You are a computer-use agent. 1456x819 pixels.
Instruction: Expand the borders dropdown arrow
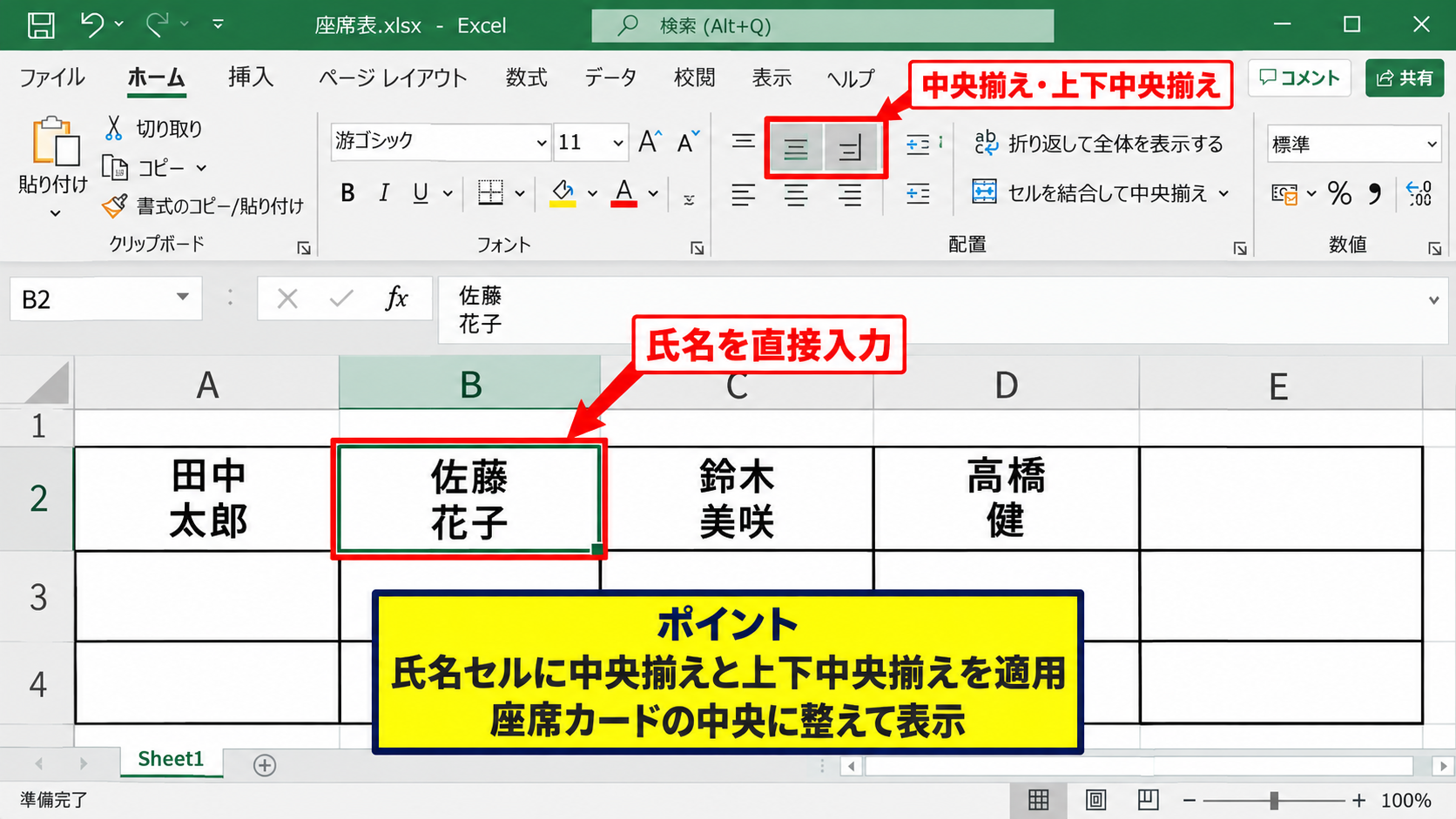(x=520, y=193)
